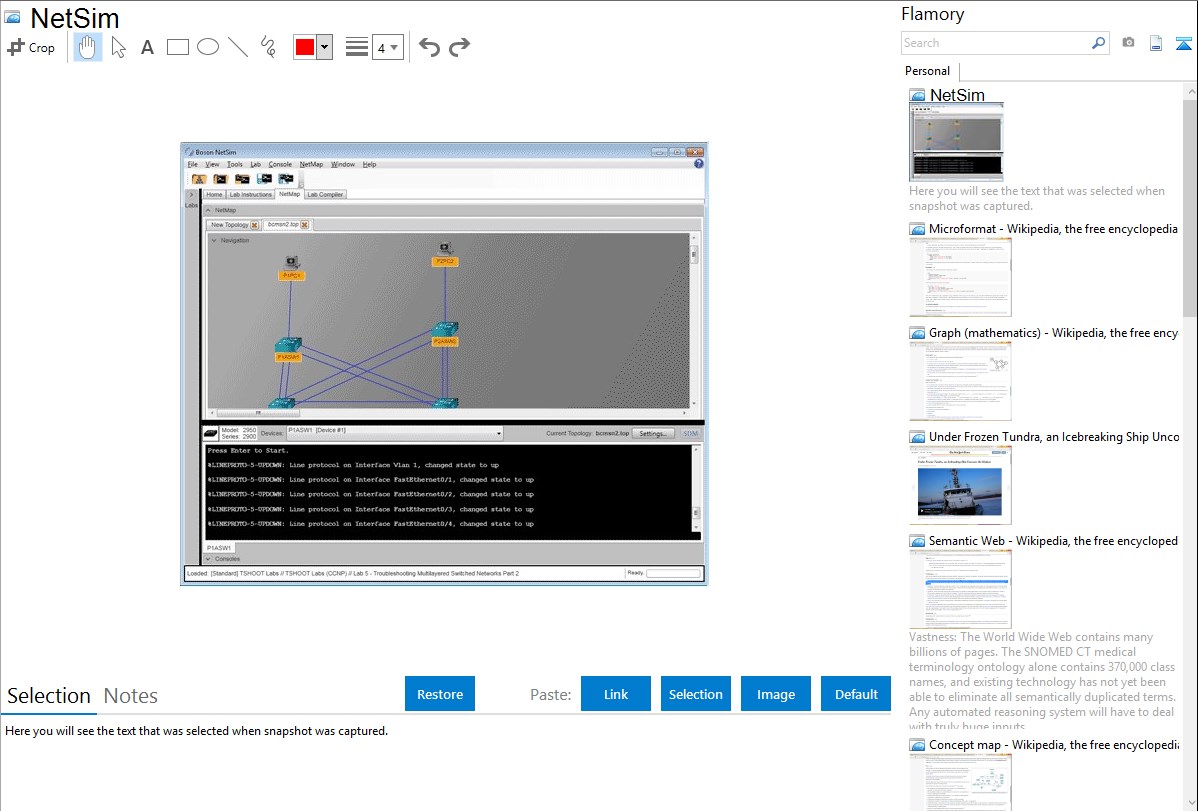Viewport: 1198px width, 811px height.
Task: Open the line width dropdown showing 4
Action: pos(387,47)
